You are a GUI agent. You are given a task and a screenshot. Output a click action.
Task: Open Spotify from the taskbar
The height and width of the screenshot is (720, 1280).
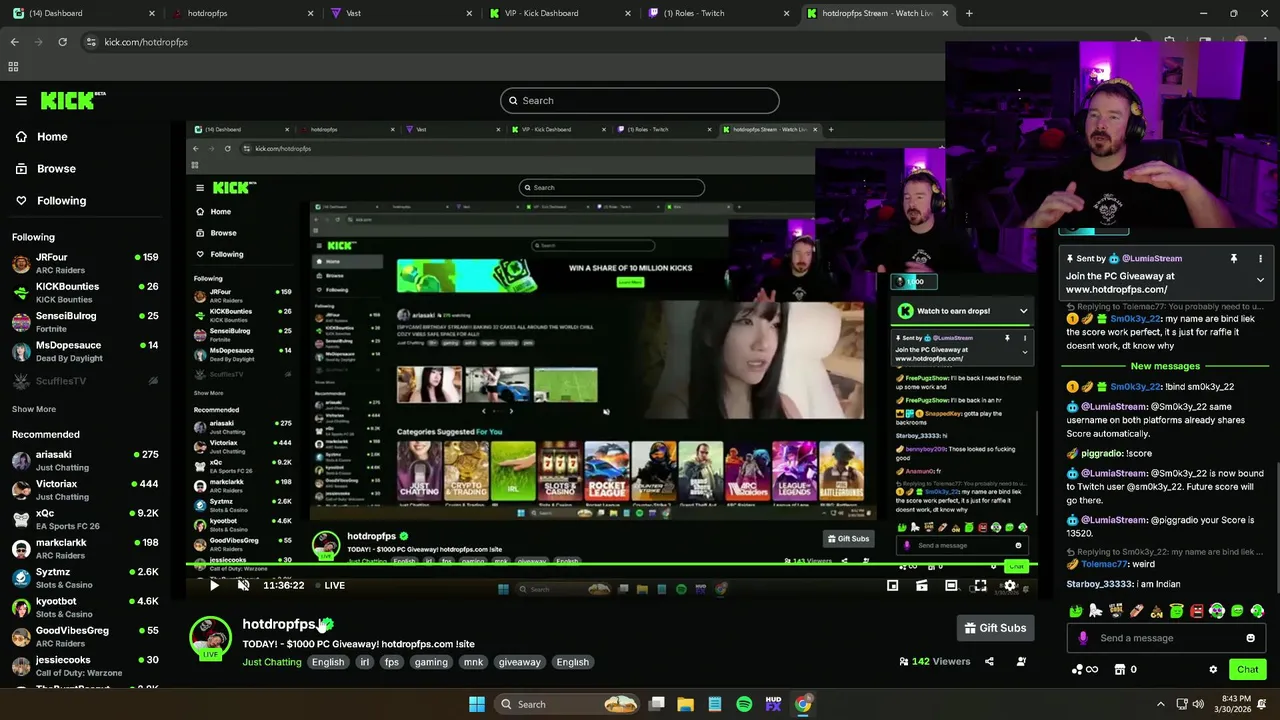744,704
